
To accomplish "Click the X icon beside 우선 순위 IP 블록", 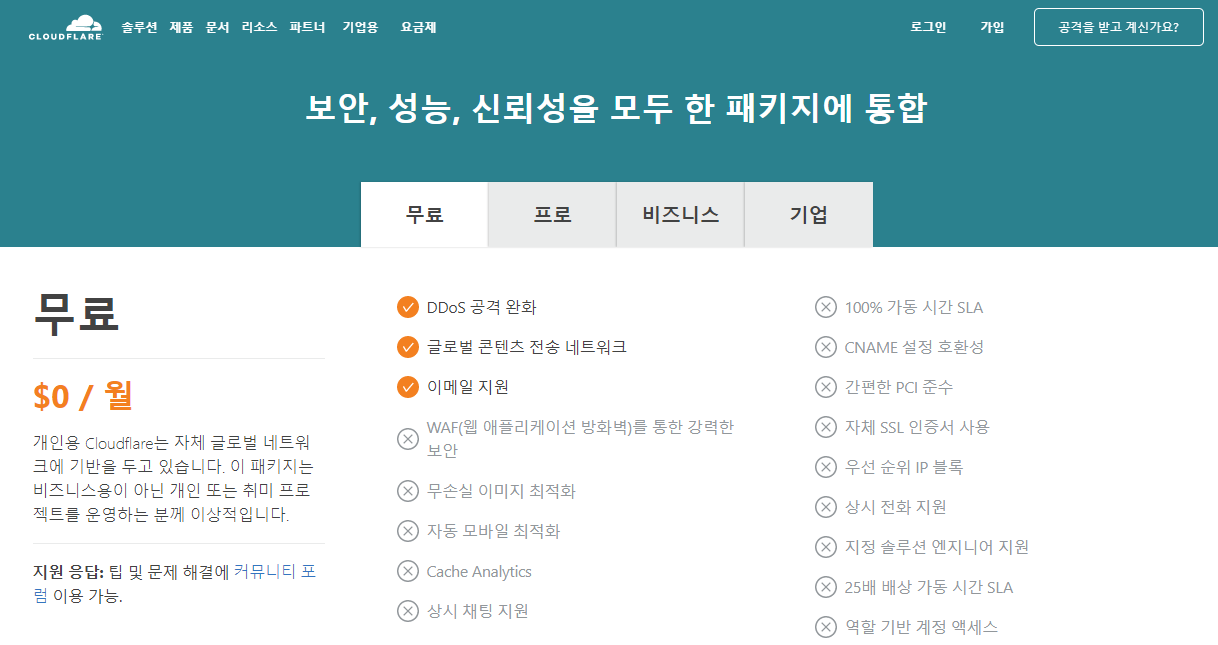I will pyautogui.click(x=826, y=467).
